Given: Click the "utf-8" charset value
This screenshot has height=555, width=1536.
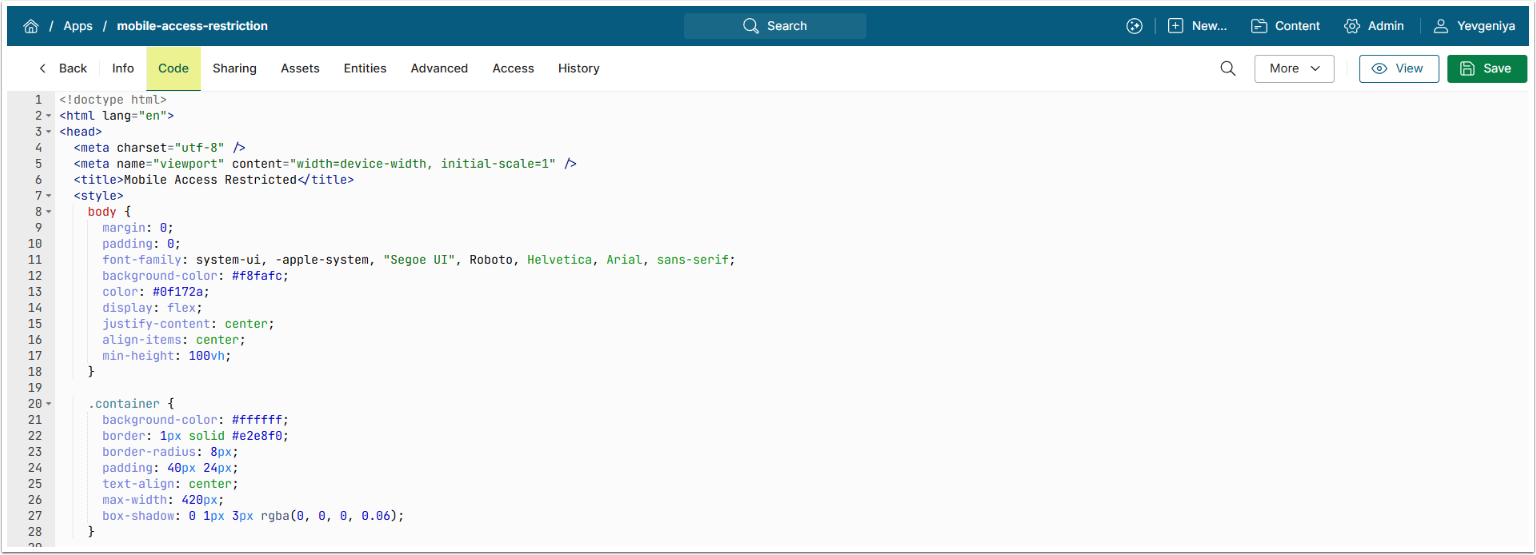Looking at the screenshot, I should [x=200, y=148].
